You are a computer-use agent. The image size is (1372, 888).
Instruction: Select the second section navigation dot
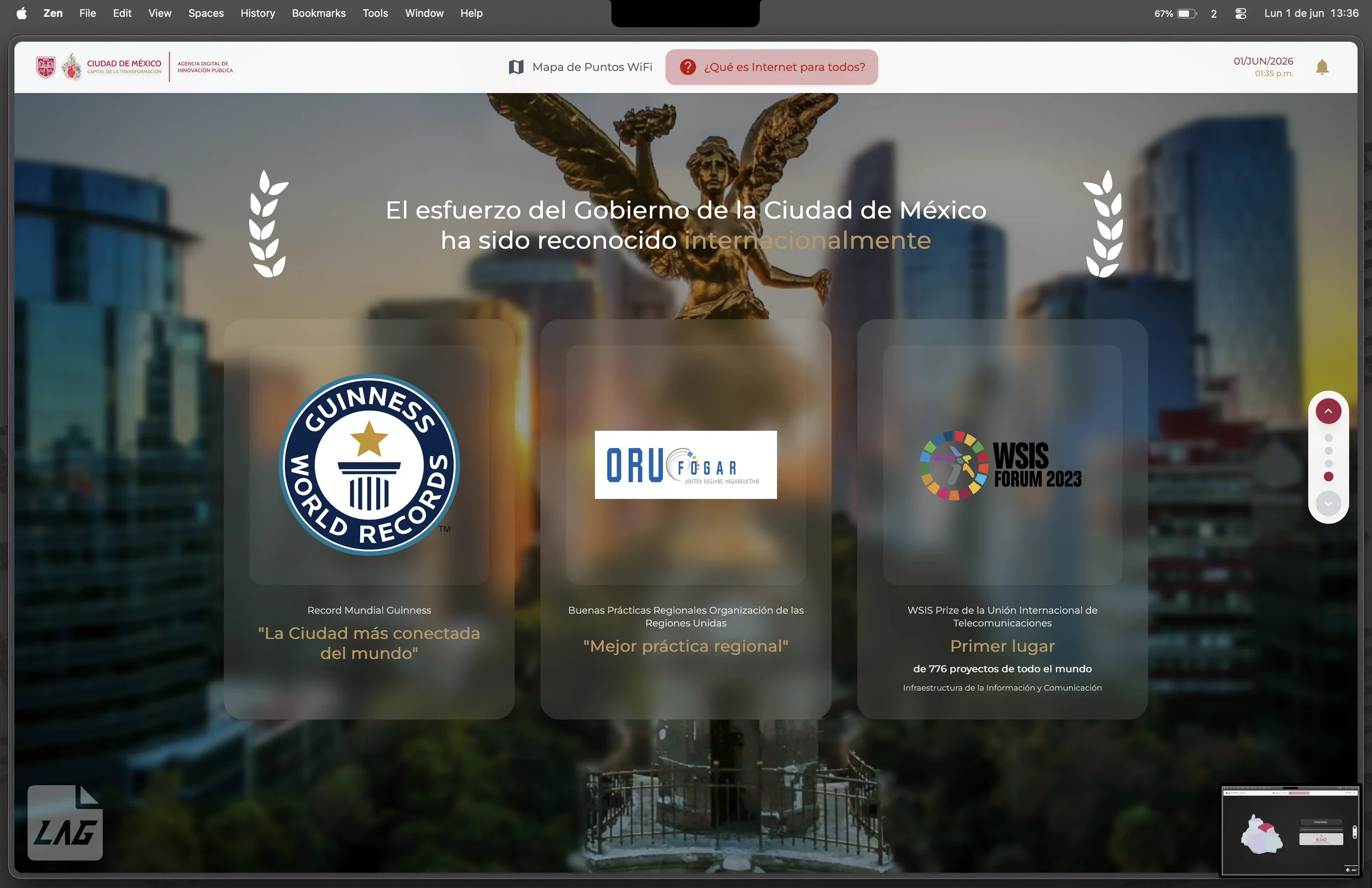click(x=1328, y=451)
